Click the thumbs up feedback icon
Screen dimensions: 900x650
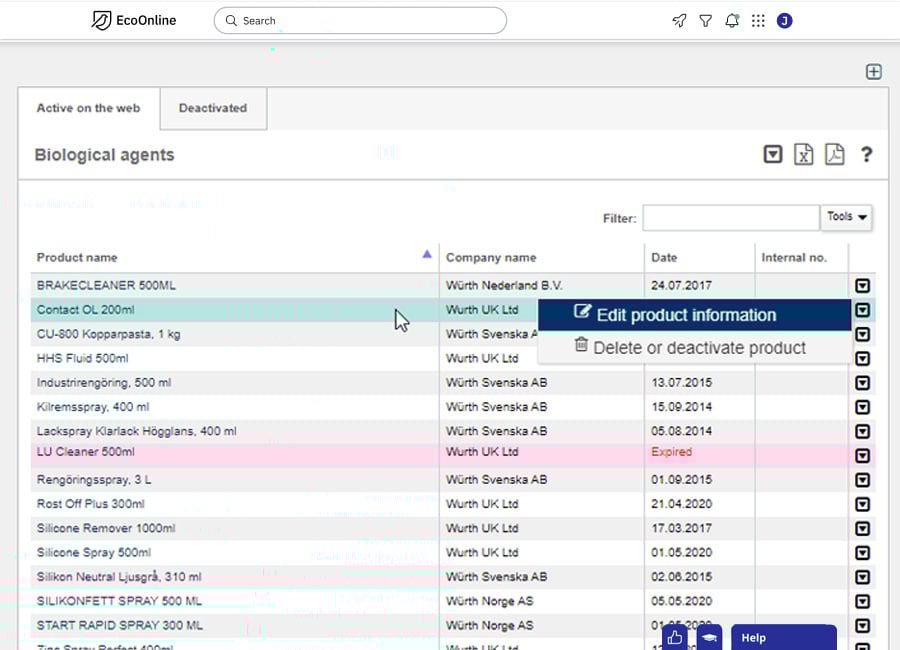[x=675, y=637]
